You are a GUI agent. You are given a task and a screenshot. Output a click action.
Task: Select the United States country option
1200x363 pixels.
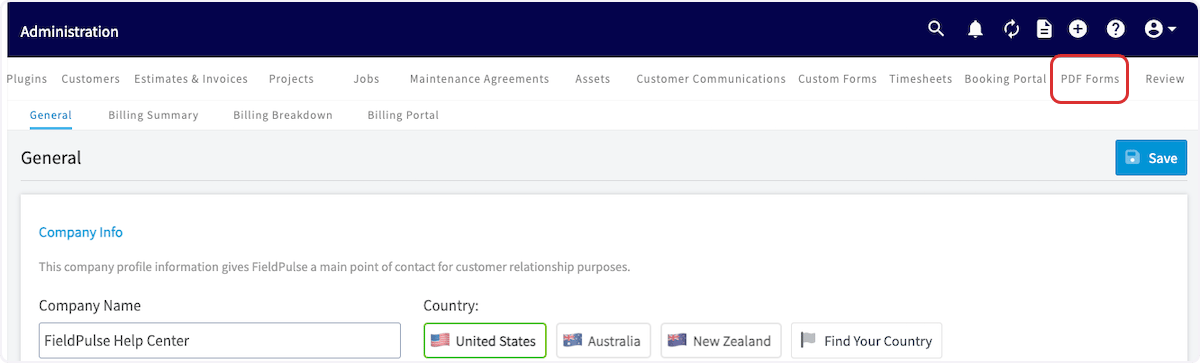(x=485, y=341)
